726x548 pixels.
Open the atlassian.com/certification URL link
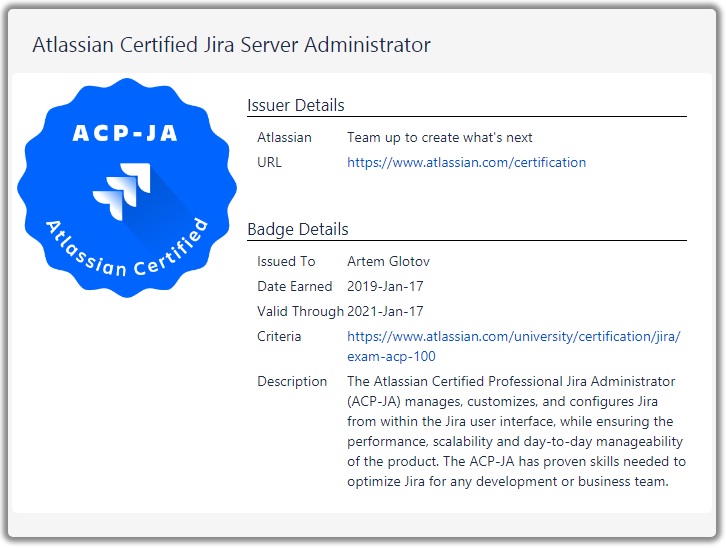pos(466,162)
